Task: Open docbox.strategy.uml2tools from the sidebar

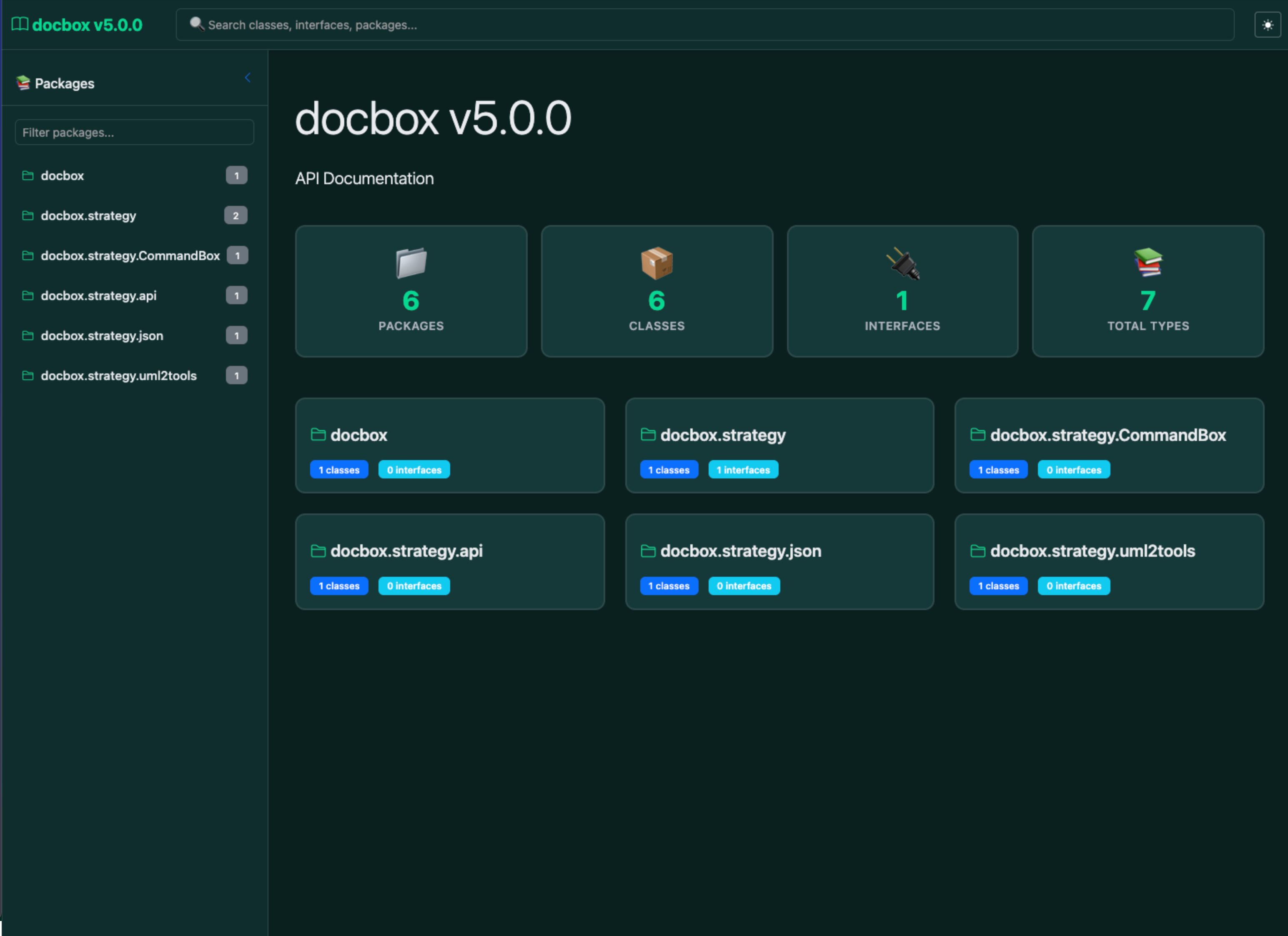Action: point(119,376)
